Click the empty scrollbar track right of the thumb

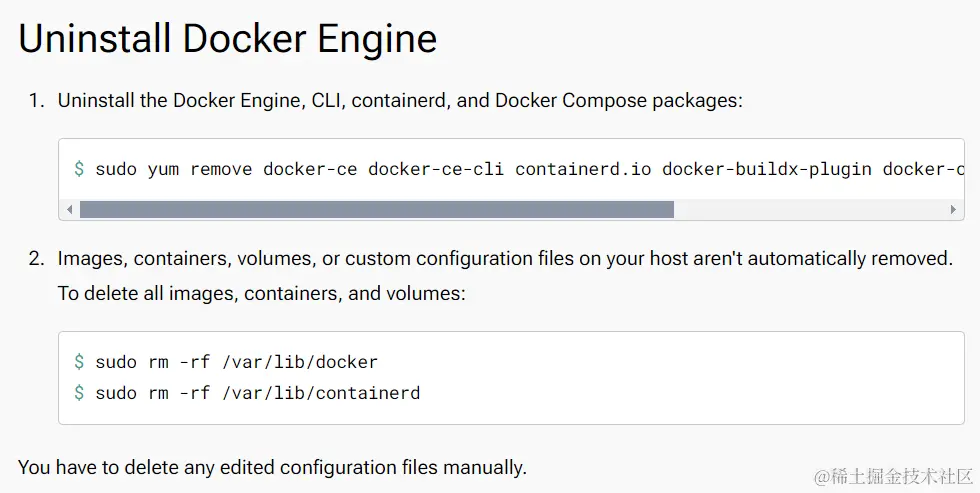[810, 210]
